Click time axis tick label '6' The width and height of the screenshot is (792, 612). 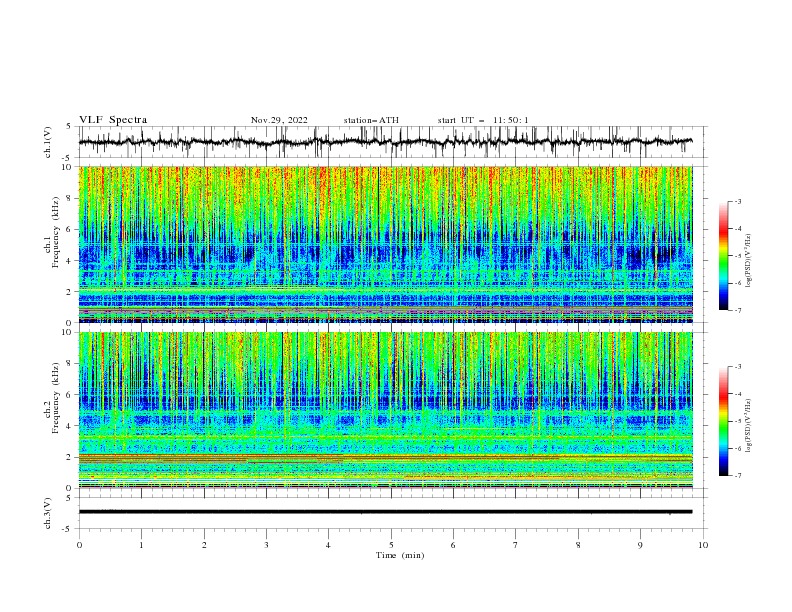tap(454, 545)
